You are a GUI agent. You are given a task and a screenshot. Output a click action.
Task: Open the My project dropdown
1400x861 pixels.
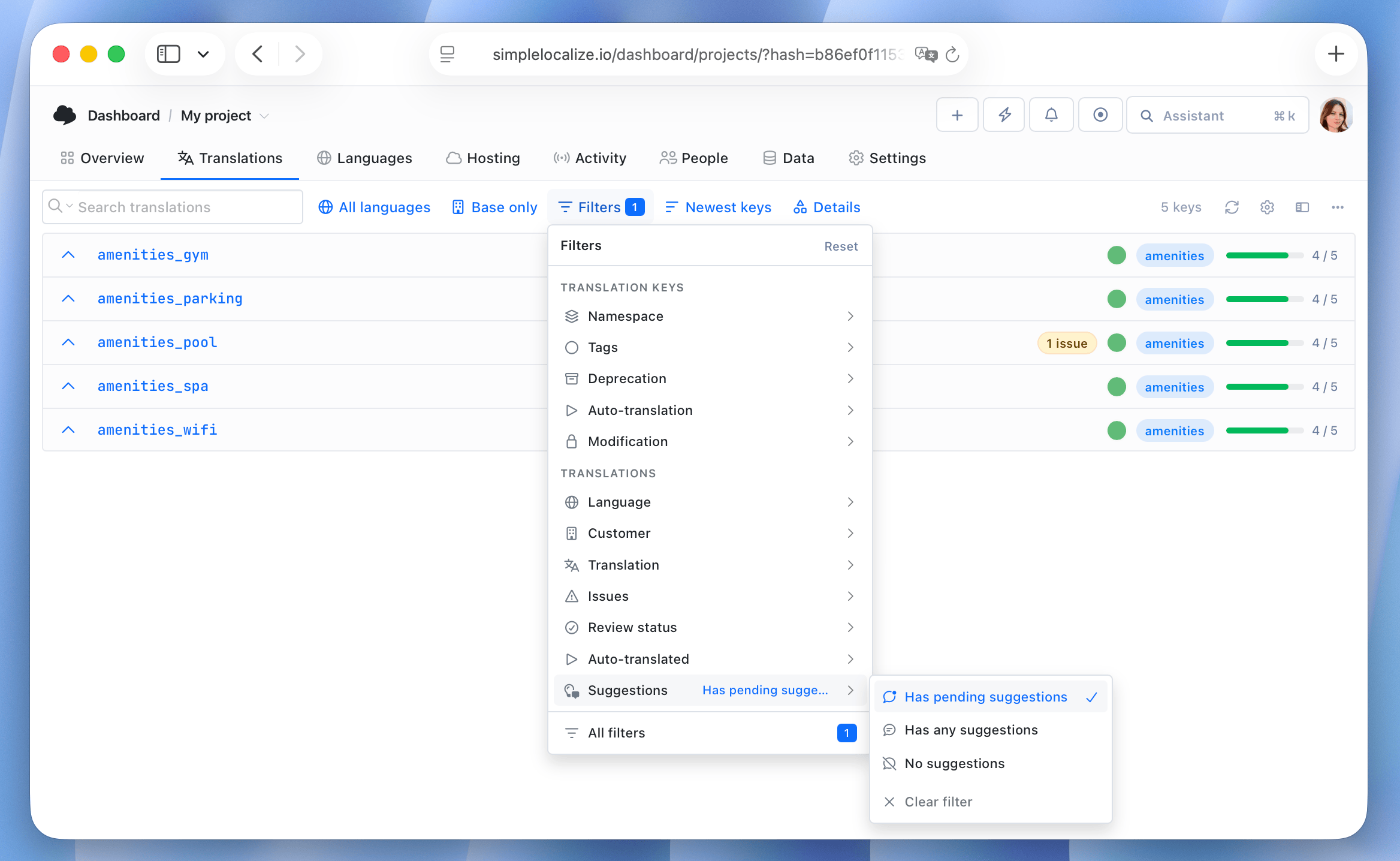click(225, 115)
